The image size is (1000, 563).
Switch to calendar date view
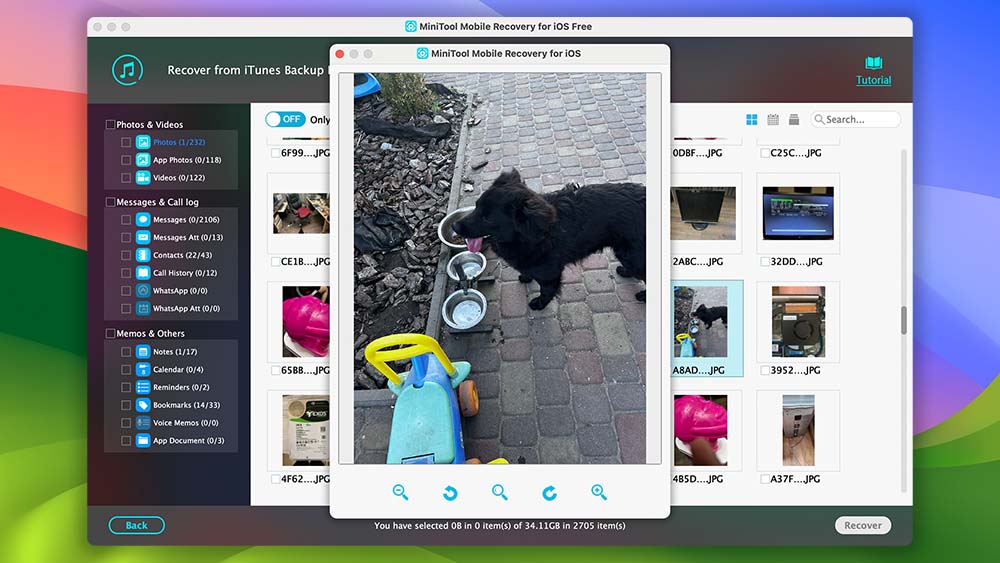[x=773, y=119]
